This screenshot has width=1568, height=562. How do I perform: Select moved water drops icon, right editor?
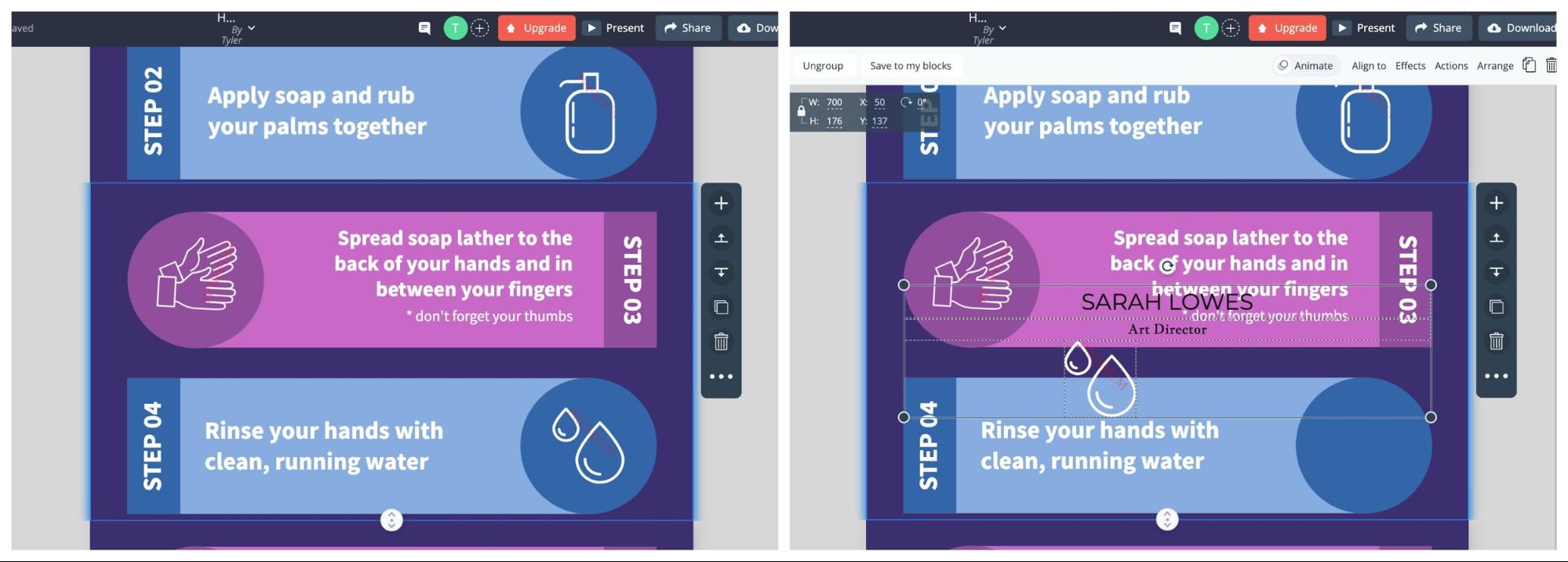[1100, 379]
